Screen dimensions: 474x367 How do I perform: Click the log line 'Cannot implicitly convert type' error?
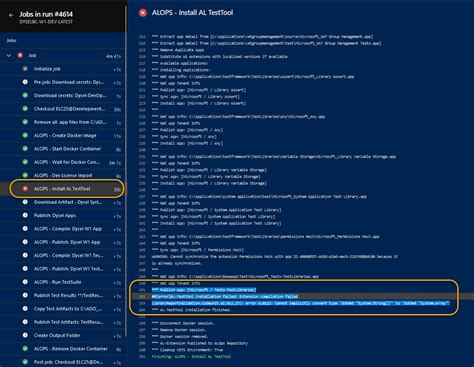pos(300,303)
